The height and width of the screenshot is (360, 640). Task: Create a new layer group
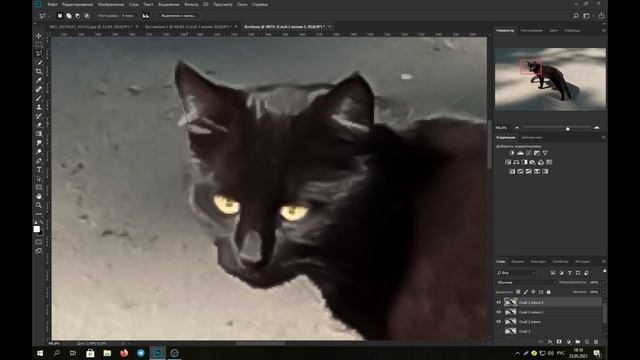click(578, 342)
